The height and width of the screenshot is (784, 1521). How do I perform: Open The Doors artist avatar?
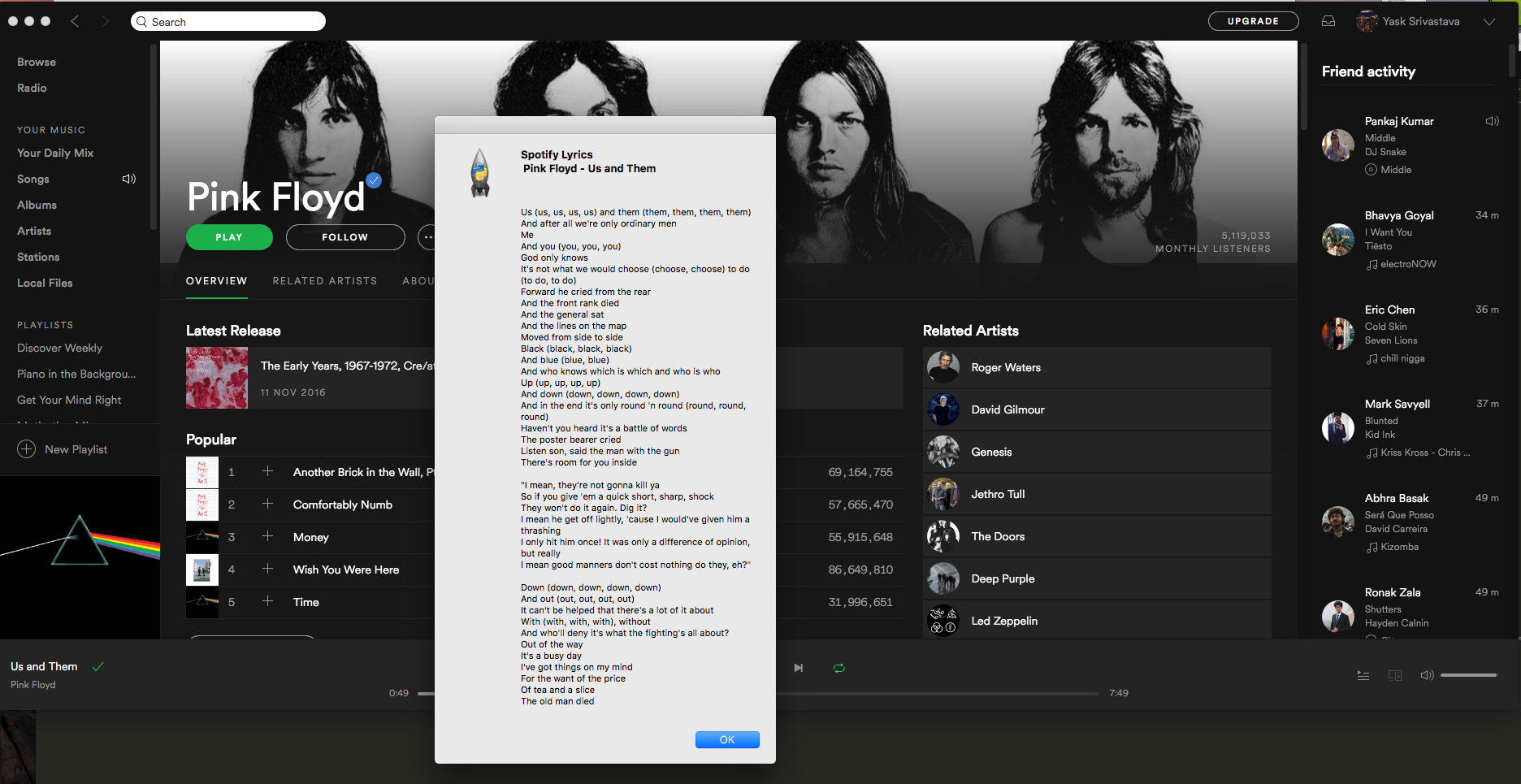point(943,536)
